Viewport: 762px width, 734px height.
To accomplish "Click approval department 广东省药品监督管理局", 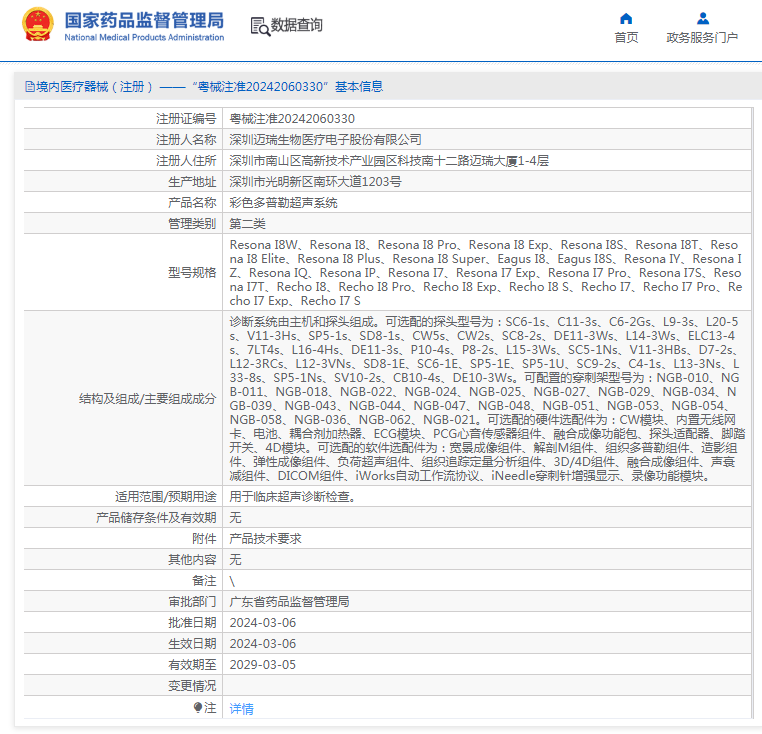I will click(x=289, y=601).
